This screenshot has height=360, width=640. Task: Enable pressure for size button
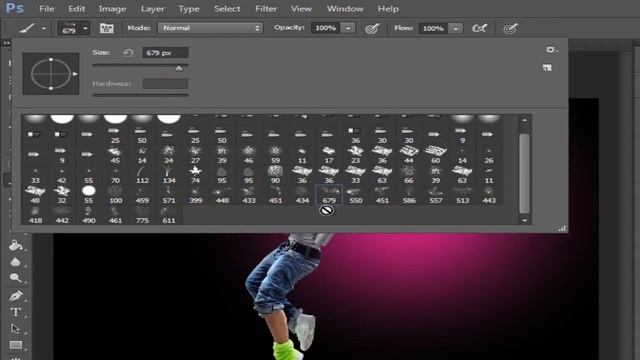point(510,29)
